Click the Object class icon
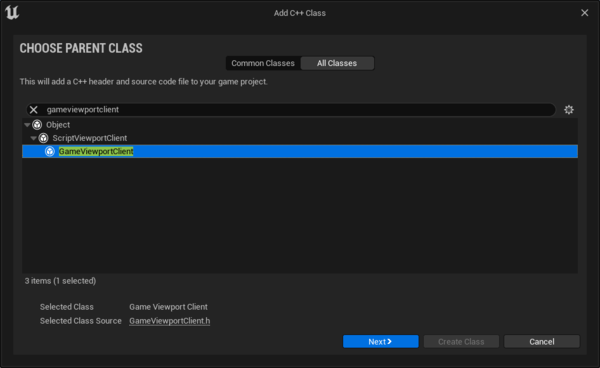600x368 pixels. pos(37,125)
